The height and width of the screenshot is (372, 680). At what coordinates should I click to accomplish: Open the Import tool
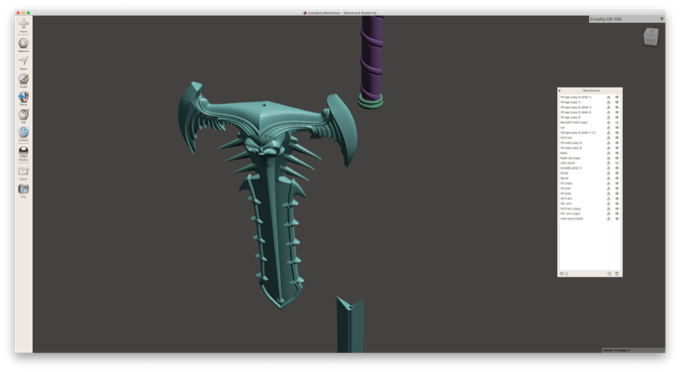click(23, 25)
